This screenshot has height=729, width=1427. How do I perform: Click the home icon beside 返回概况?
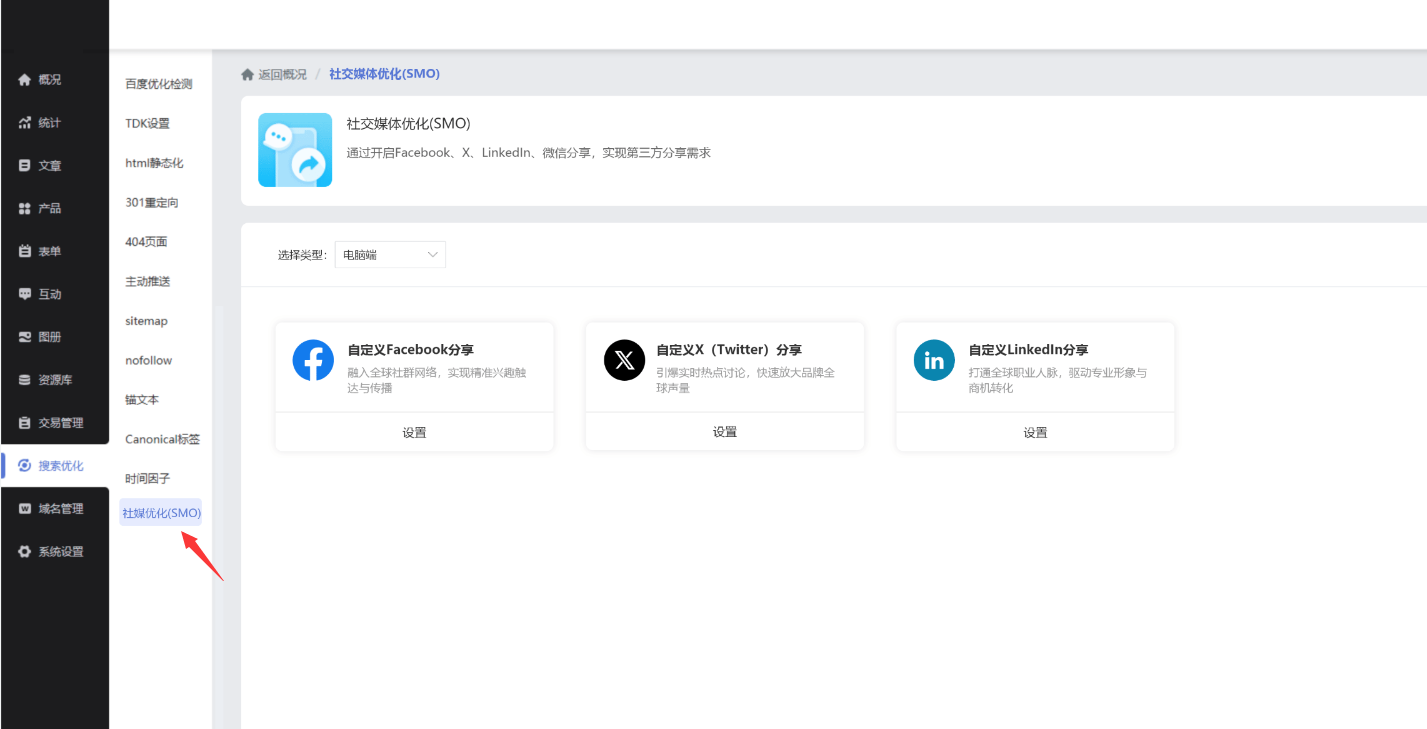click(247, 74)
